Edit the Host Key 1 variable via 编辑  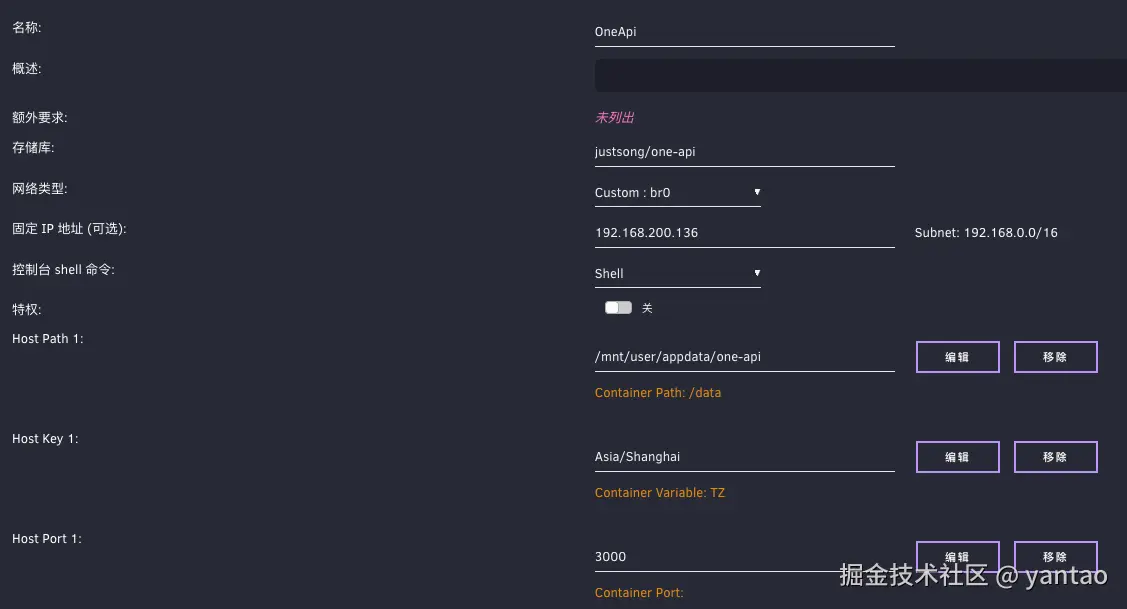pos(957,457)
